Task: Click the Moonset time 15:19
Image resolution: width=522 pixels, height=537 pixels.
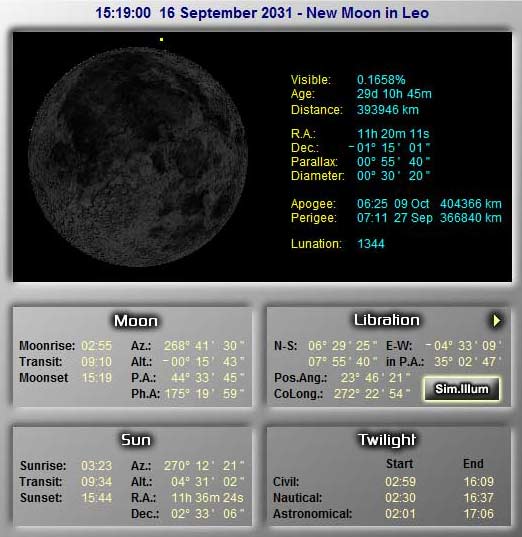Action: [96, 378]
